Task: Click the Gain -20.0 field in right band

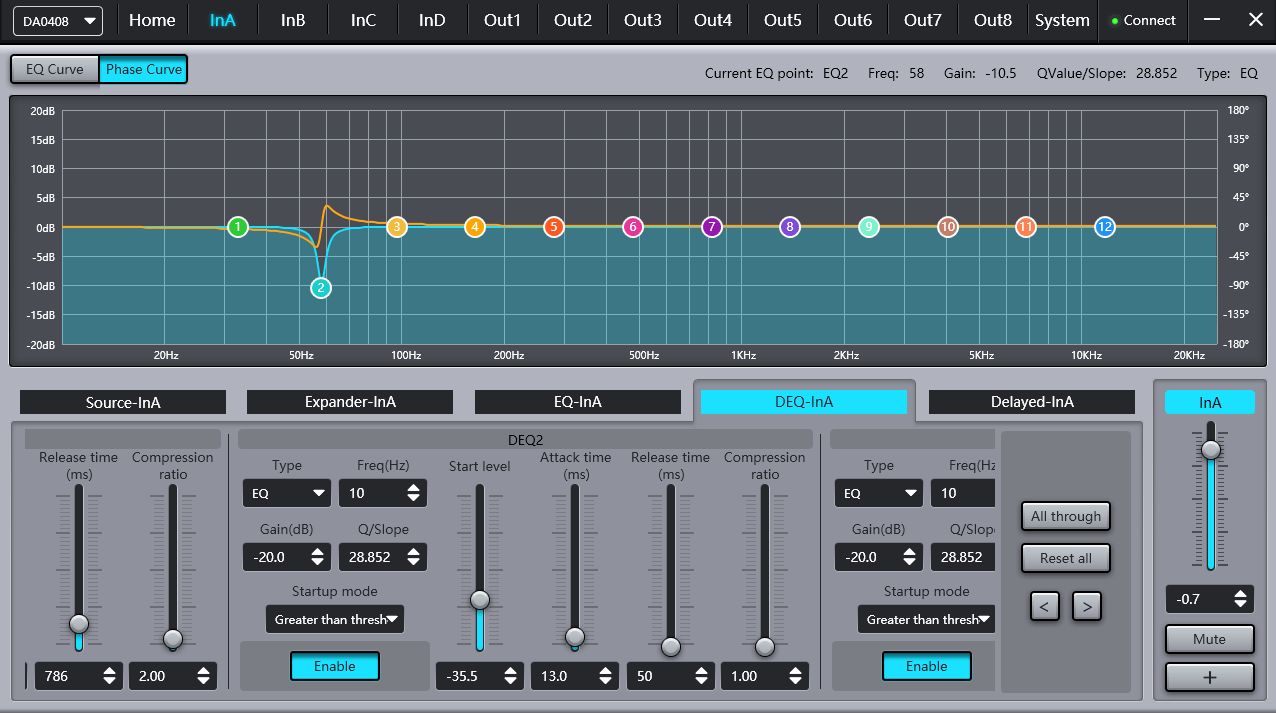Action: coord(879,557)
